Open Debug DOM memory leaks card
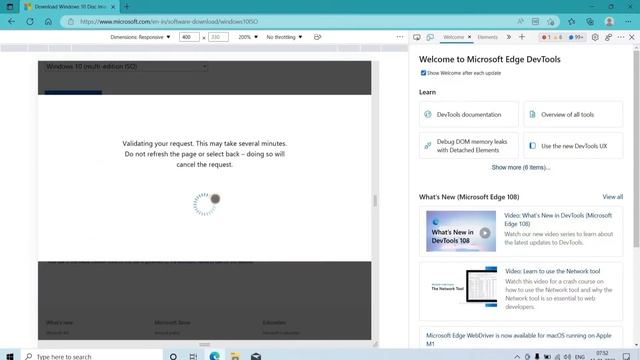 click(x=469, y=146)
